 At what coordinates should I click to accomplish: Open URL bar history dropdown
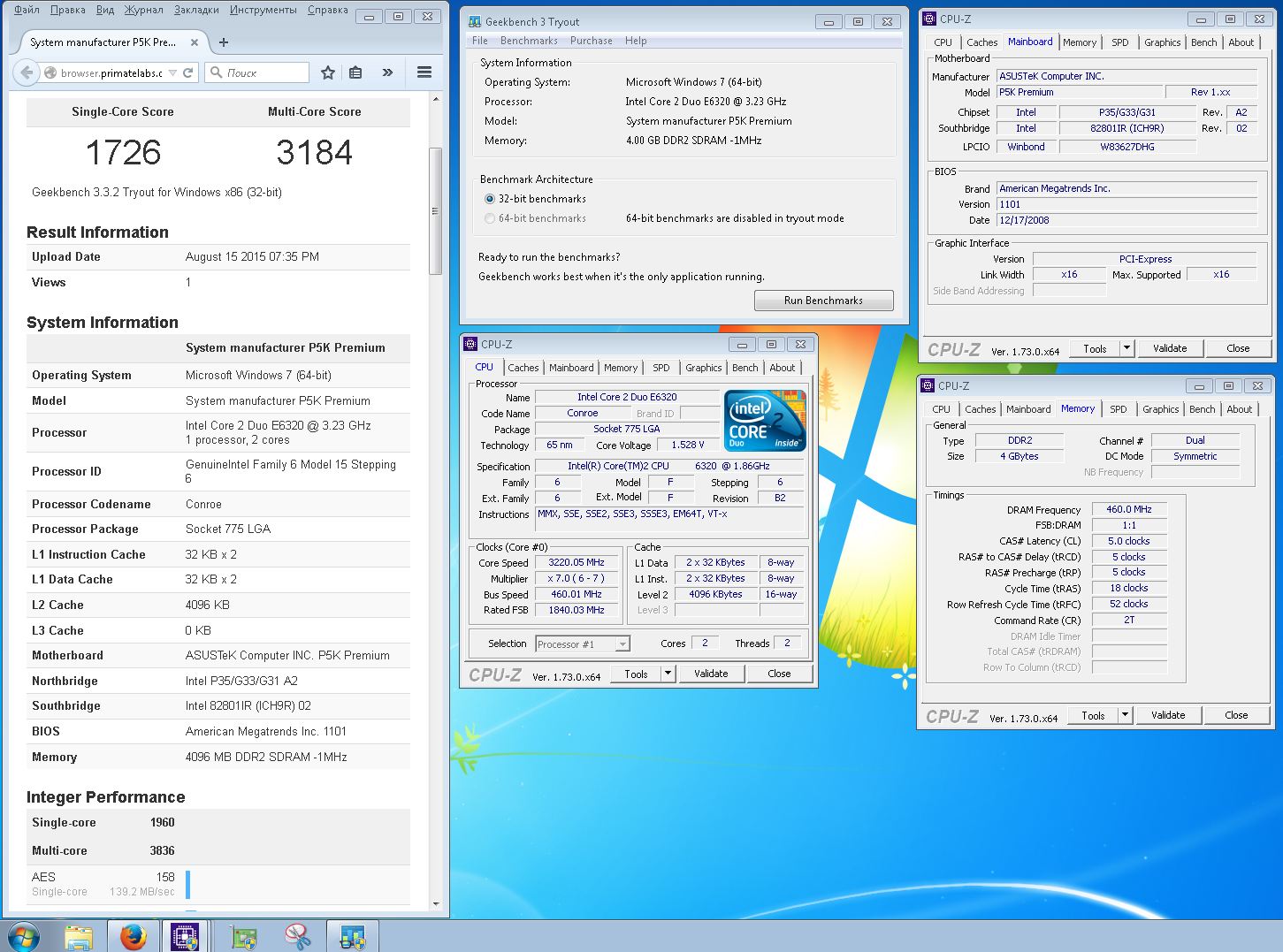tap(172, 73)
